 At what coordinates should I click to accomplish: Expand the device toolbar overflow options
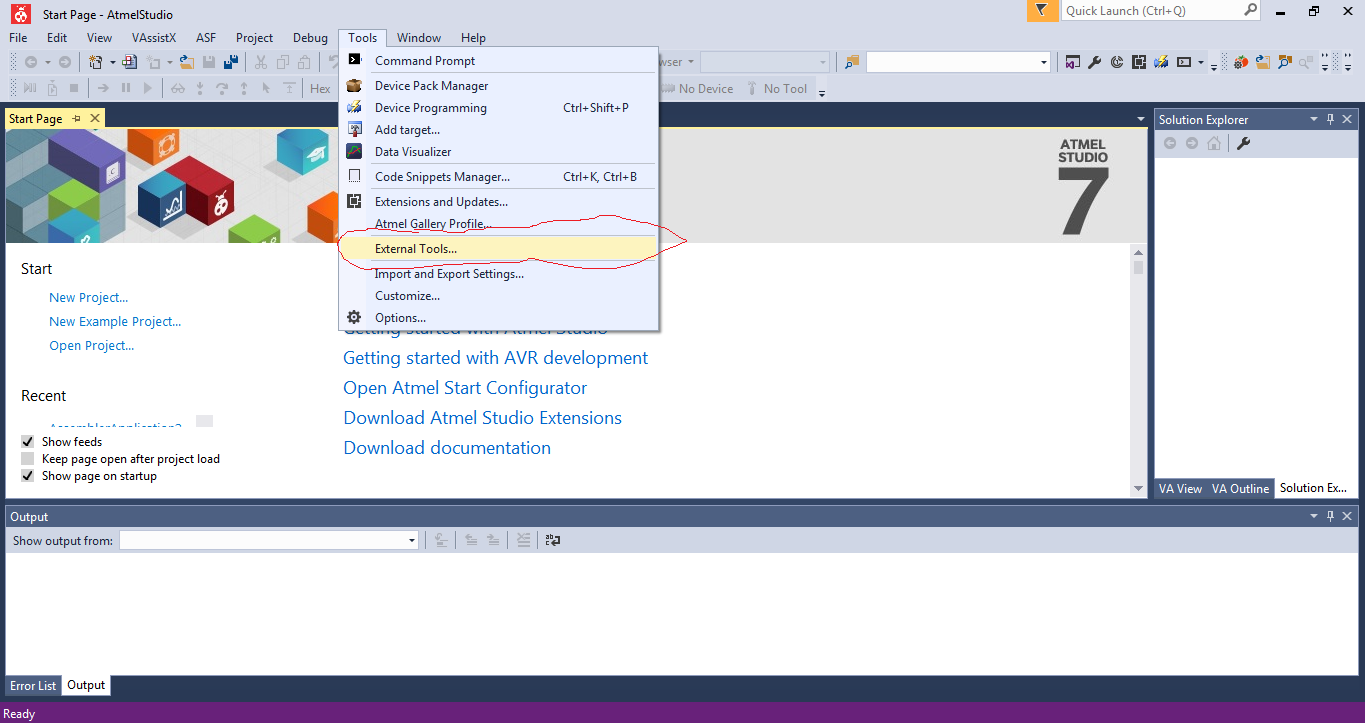[x=822, y=93]
